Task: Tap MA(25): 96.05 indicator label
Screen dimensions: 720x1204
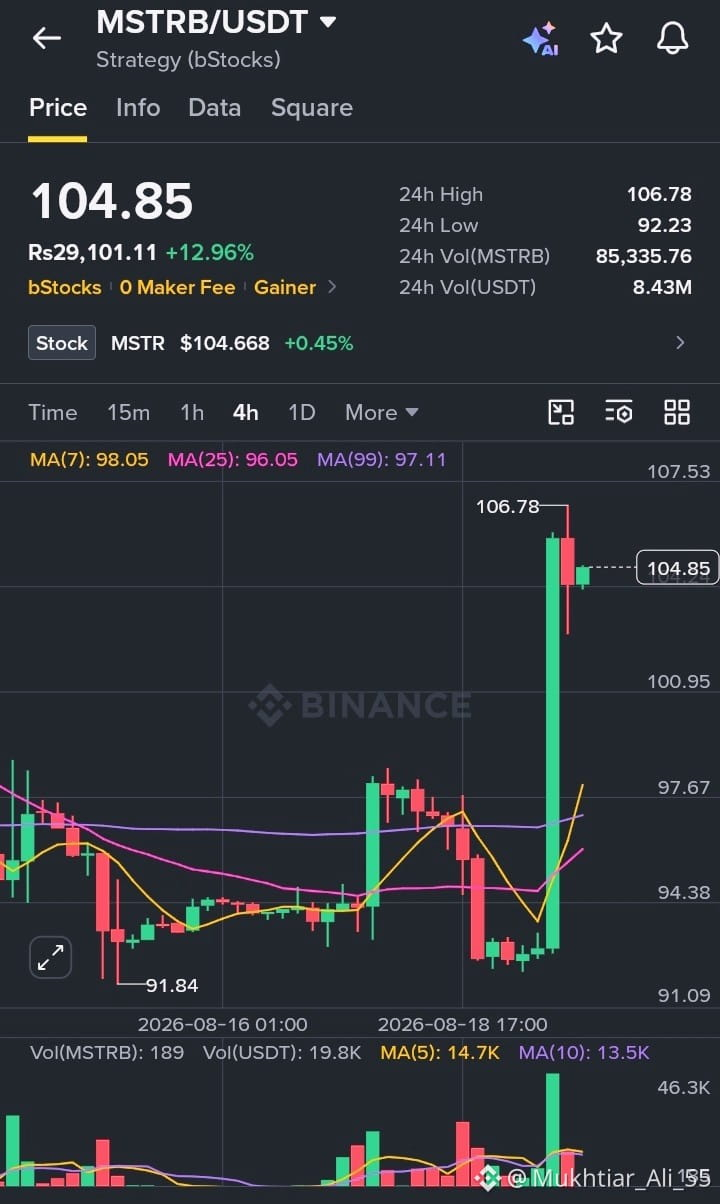Action: (x=233, y=460)
